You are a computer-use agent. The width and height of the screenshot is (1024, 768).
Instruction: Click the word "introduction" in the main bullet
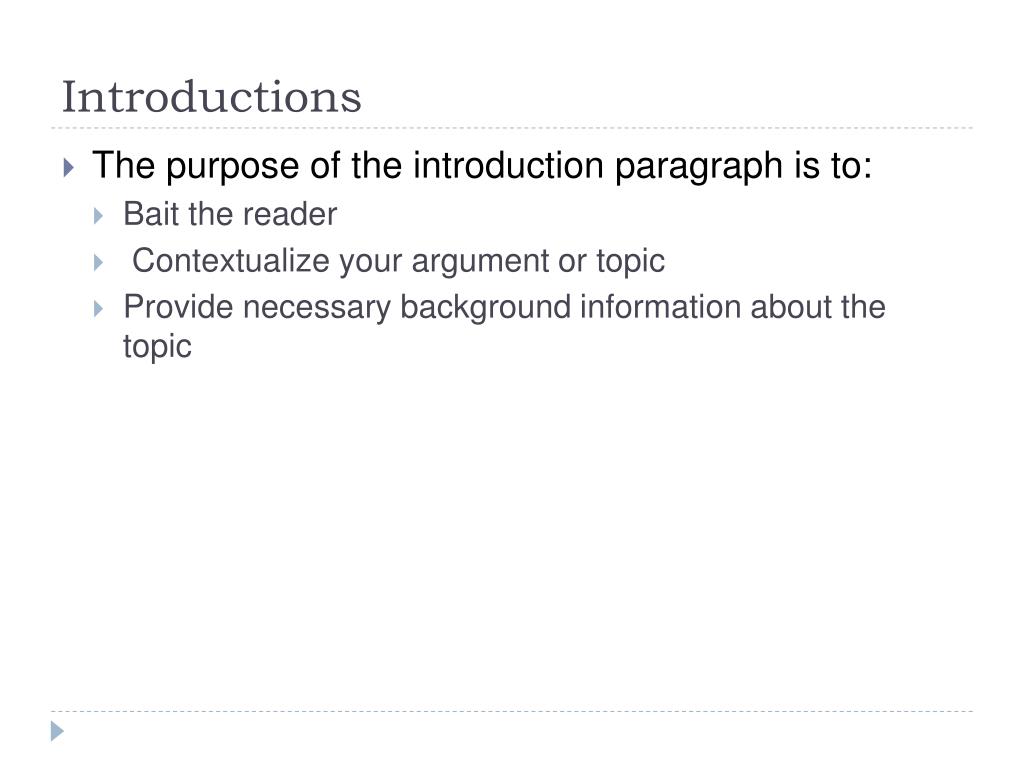[508, 165]
